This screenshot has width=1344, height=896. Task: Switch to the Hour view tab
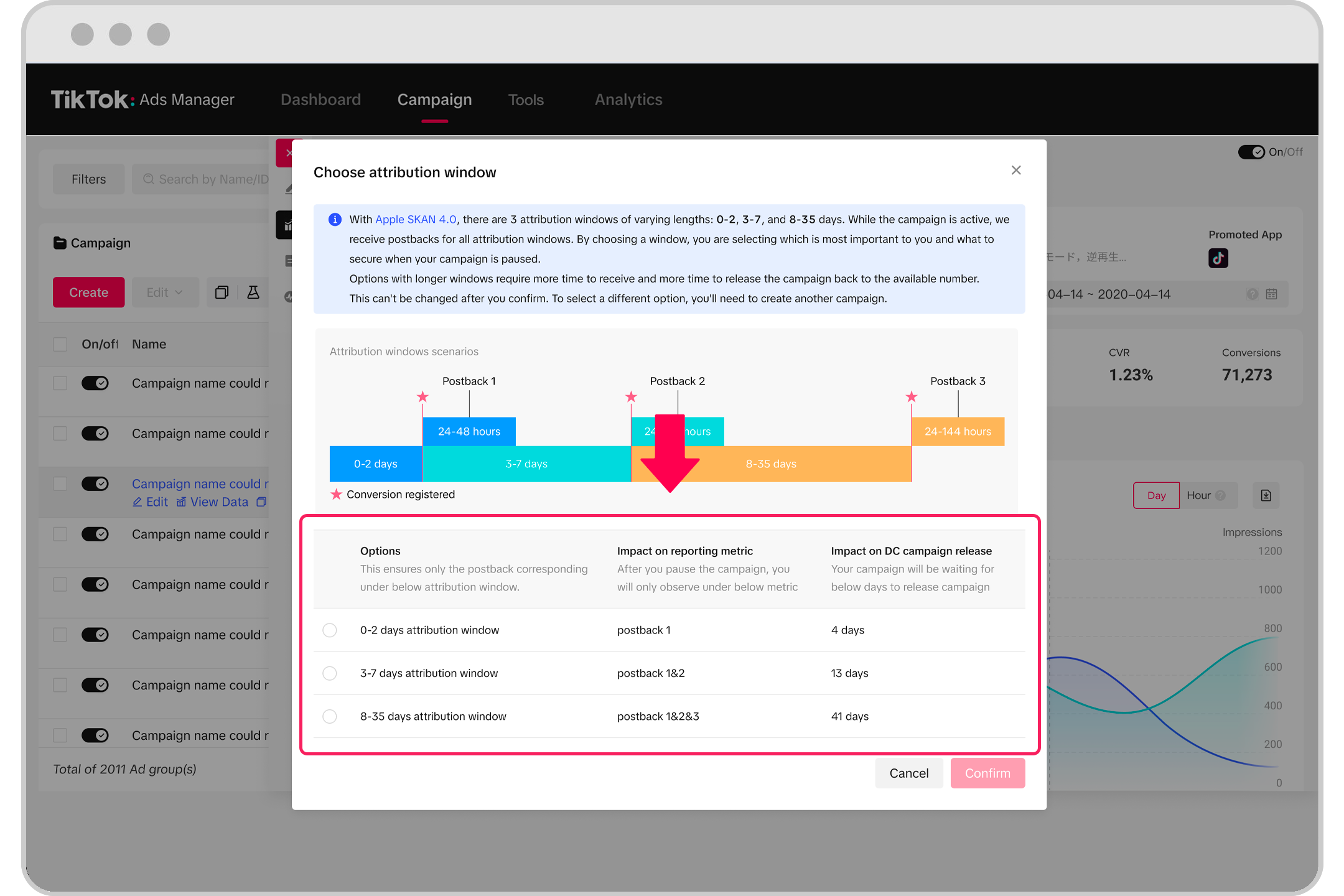[x=1200, y=495]
